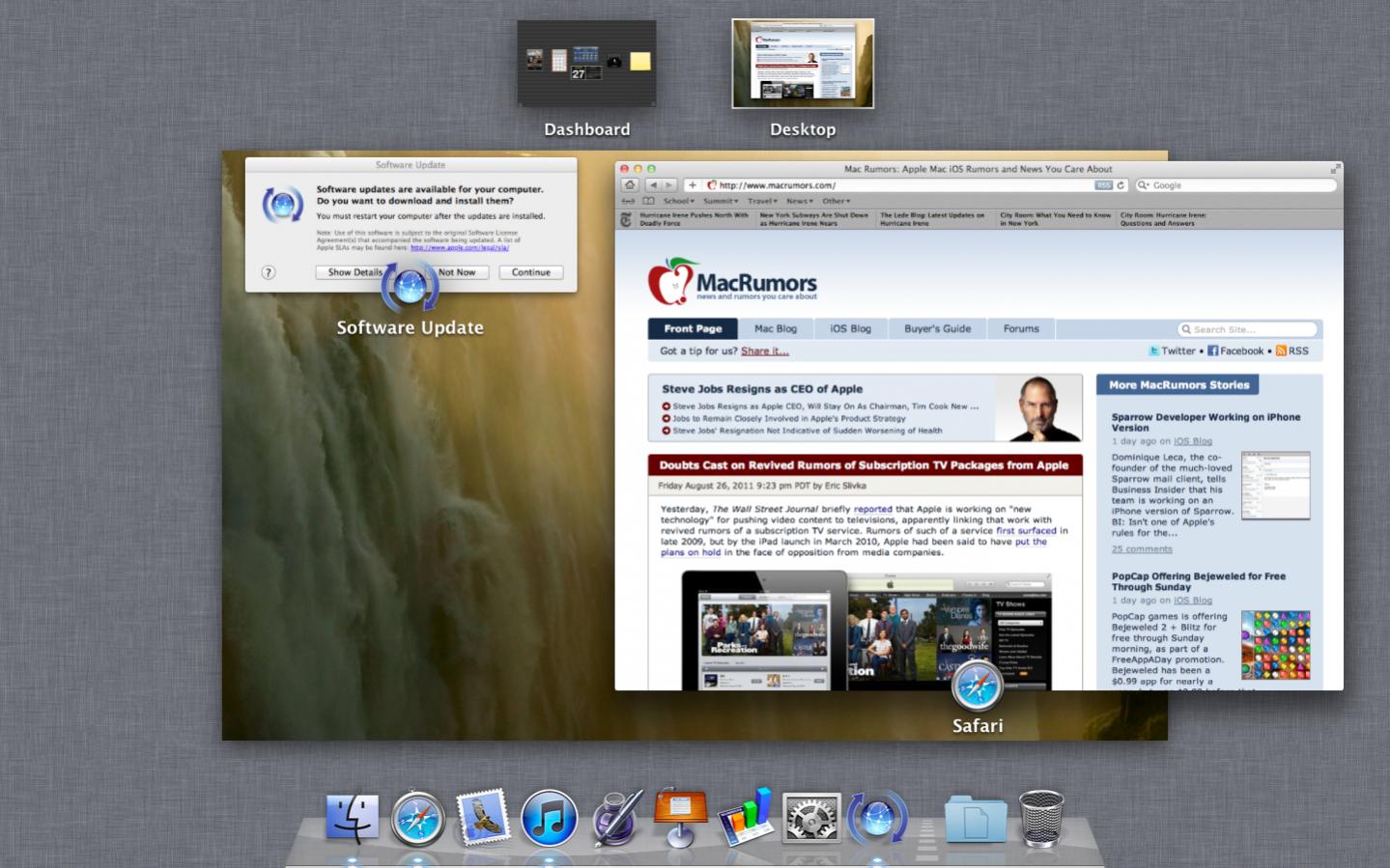This screenshot has width=1390, height=868.
Task: Click Show Details in Software Update
Action: point(355,272)
